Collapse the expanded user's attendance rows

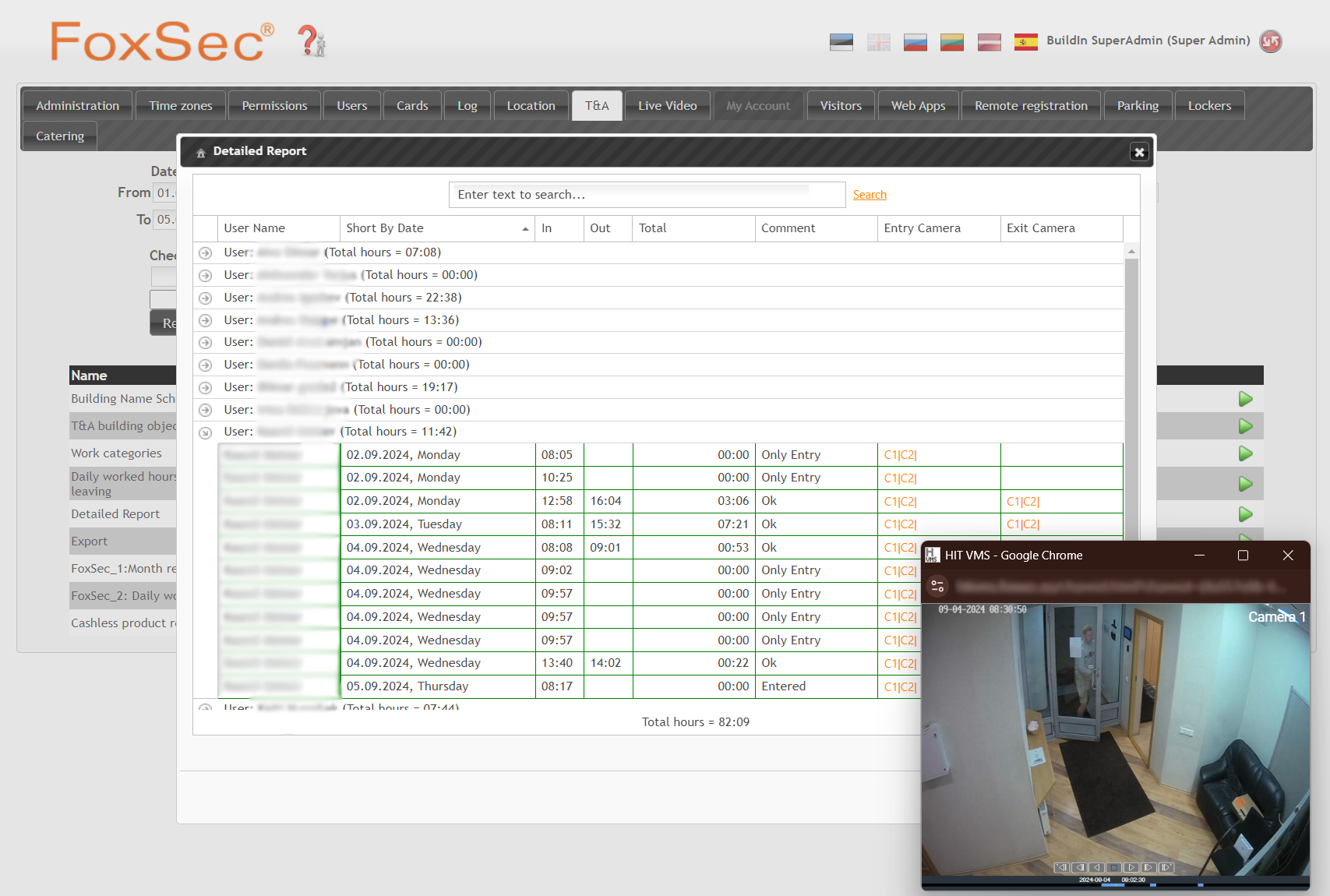205,432
